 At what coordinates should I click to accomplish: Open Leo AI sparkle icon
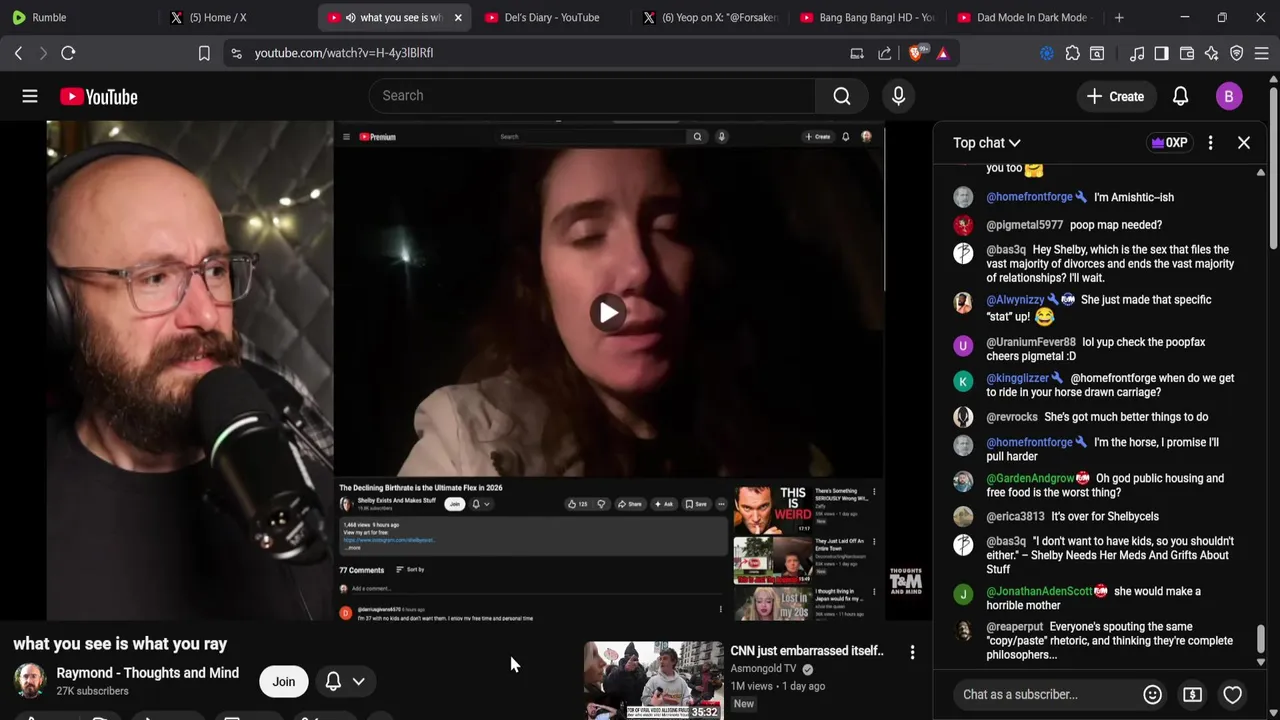1211,53
